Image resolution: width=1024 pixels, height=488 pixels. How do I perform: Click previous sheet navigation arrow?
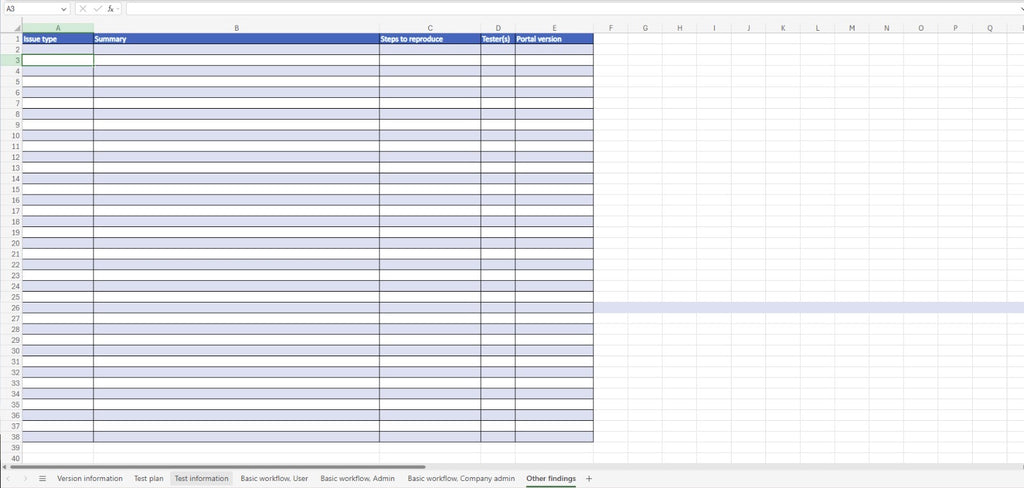[8, 479]
